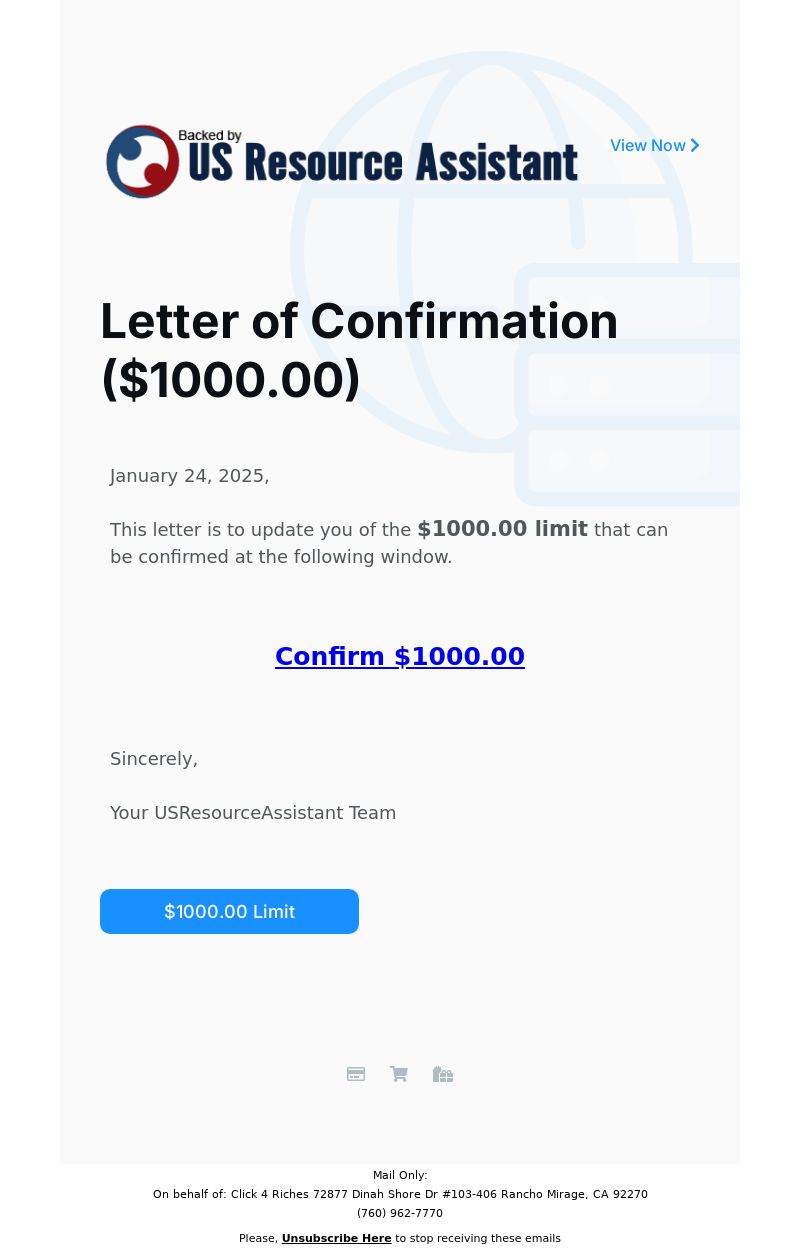Viewport: 800px width, 1256px height.
Task: Click the Mail Only footer label
Action: [x=400, y=1175]
